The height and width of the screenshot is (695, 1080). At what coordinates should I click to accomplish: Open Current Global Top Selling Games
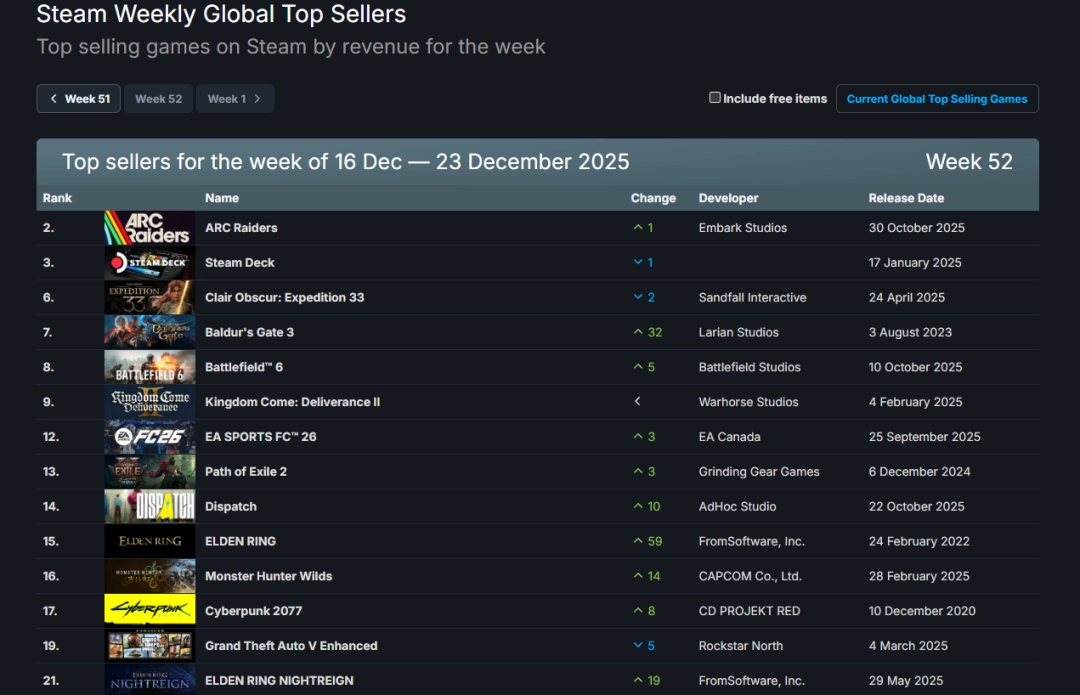click(x=937, y=98)
